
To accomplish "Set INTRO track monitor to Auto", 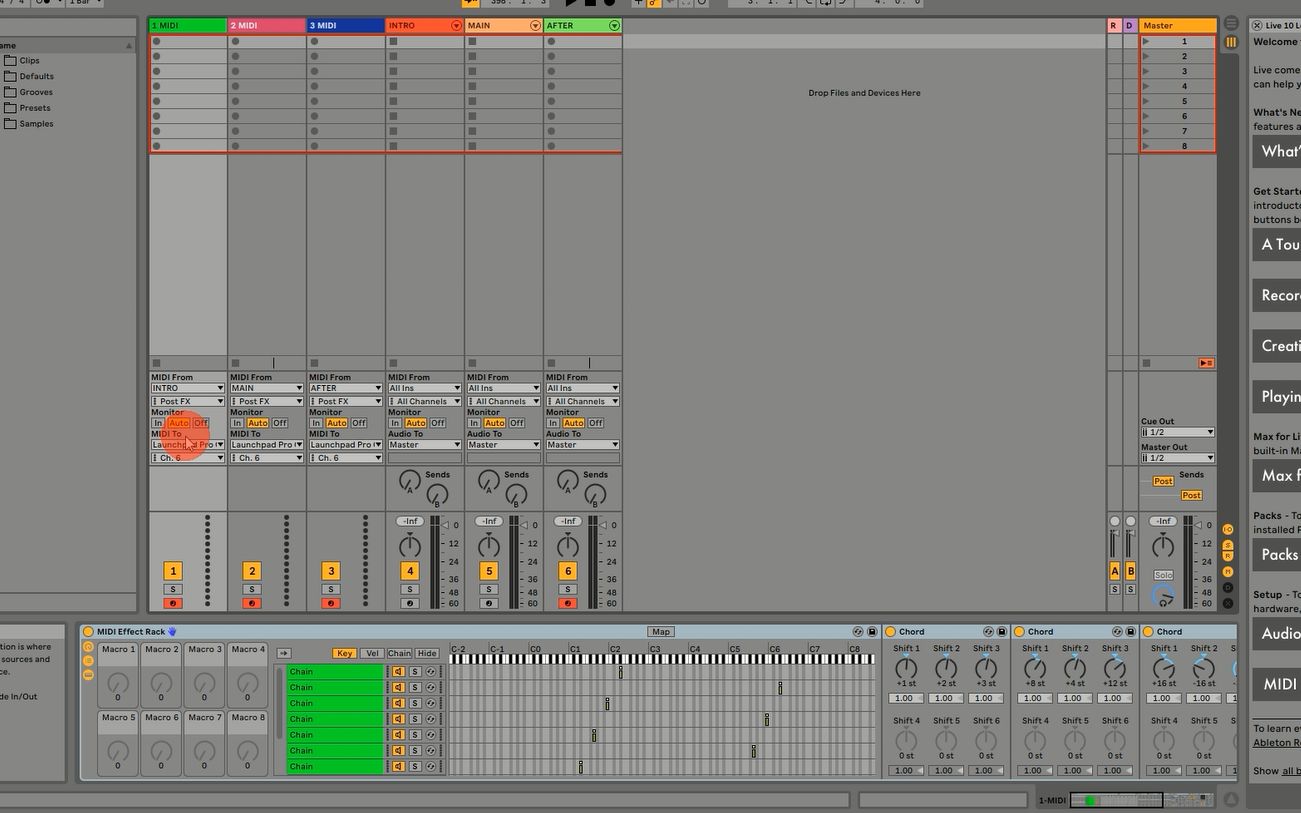I will coord(416,423).
